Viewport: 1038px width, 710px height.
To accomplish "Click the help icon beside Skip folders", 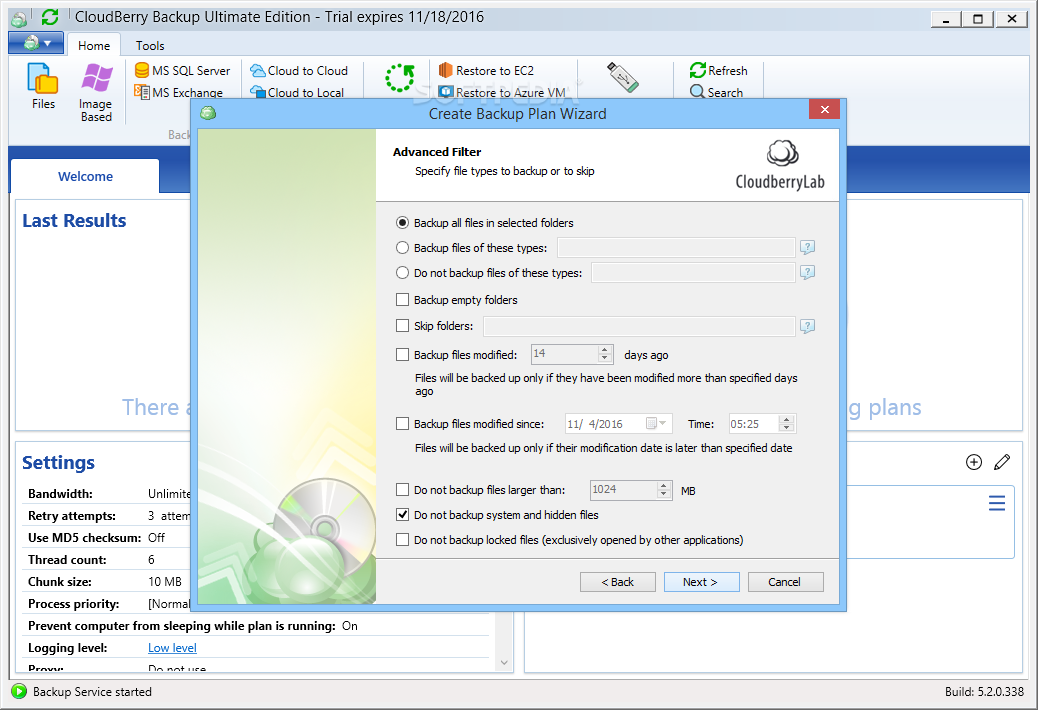I will click(x=807, y=326).
